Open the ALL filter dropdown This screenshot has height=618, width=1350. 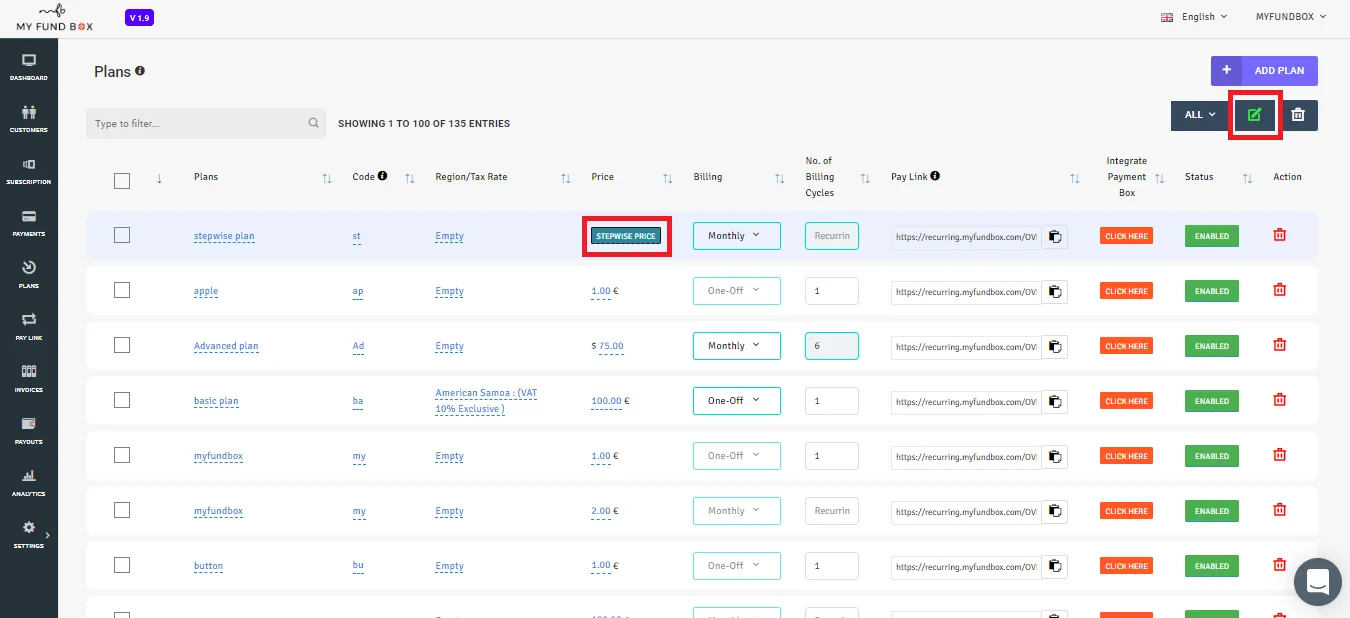point(1200,115)
